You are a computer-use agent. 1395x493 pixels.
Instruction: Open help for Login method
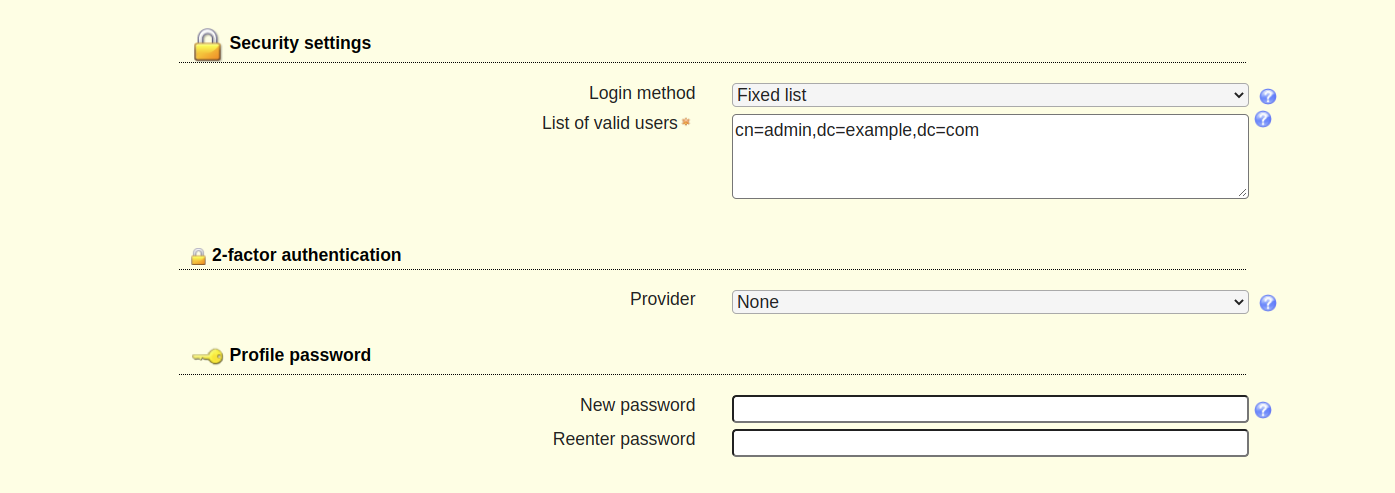click(x=1268, y=97)
